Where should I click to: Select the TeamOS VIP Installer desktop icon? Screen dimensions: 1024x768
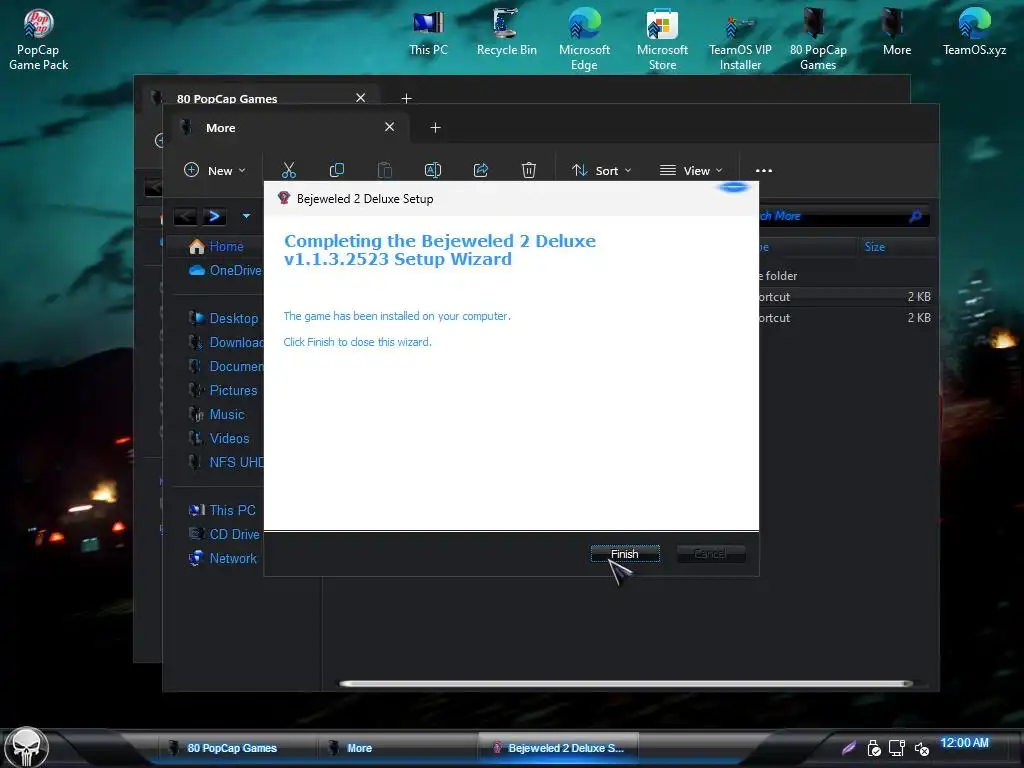tap(741, 39)
